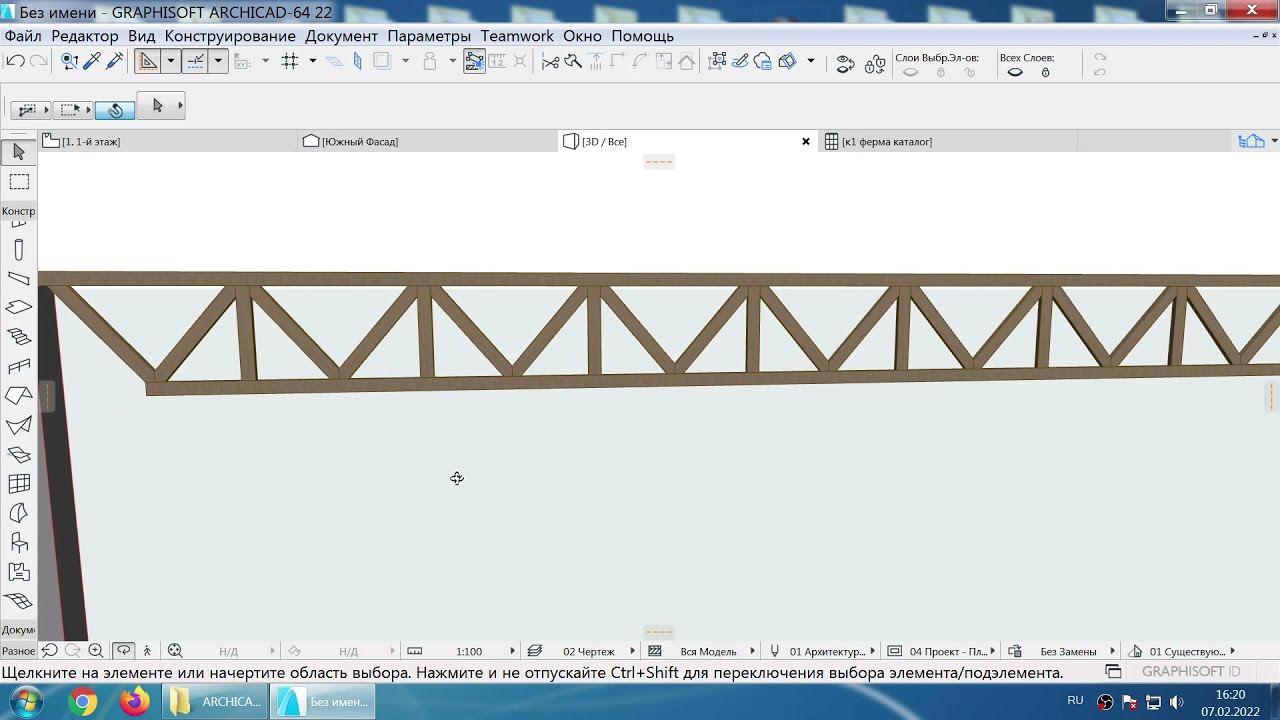The image size is (1280, 720).
Task: Collapse the Констр toolbox section header
Action: coord(19,211)
